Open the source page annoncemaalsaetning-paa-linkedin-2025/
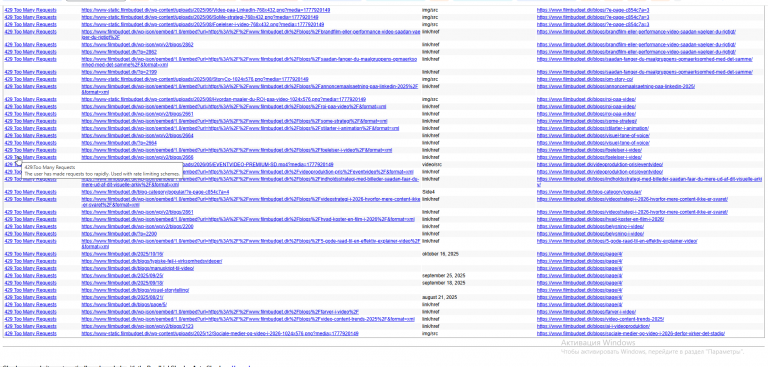 click(616, 87)
